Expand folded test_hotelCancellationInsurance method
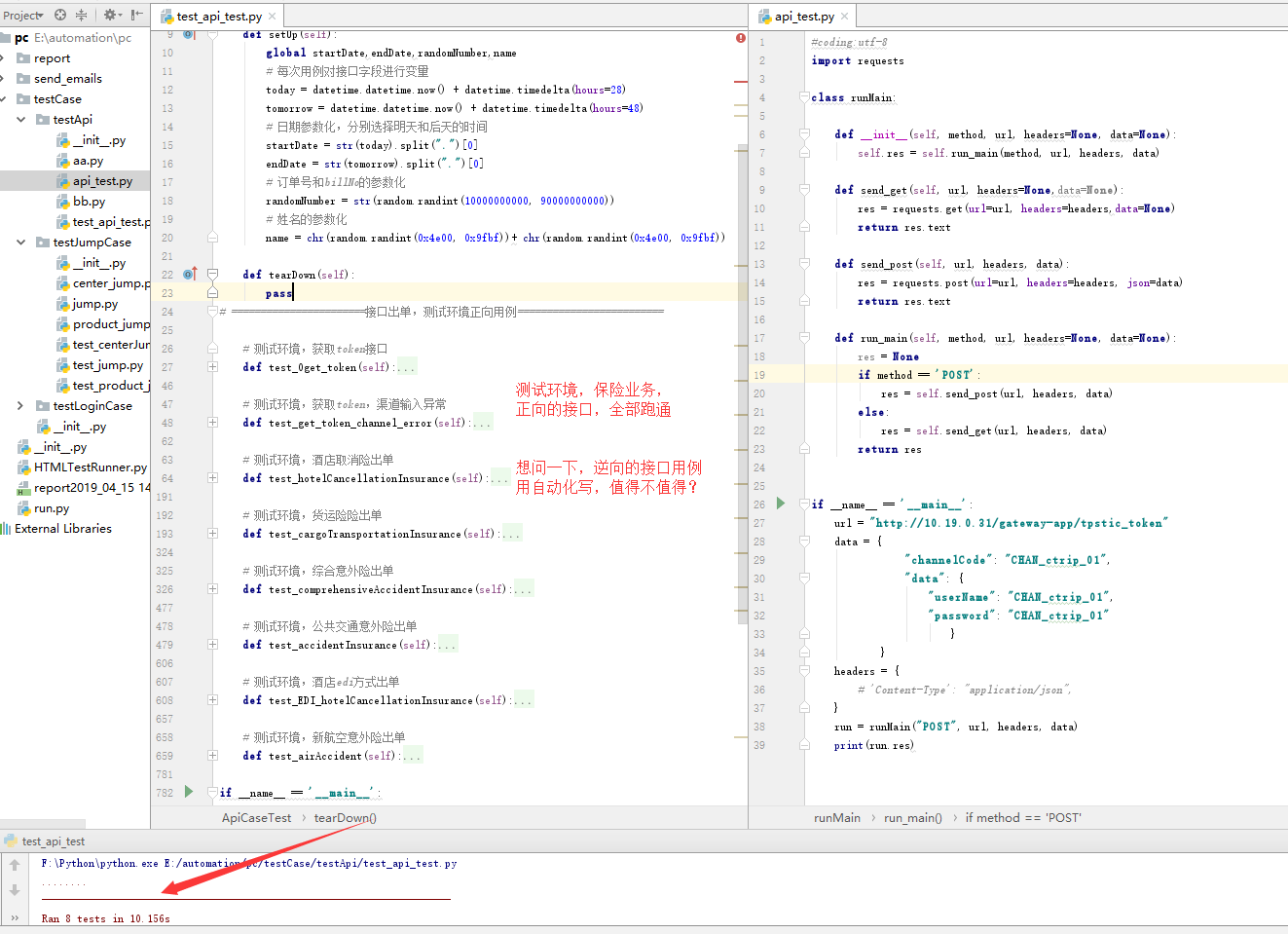The height and width of the screenshot is (934, 1288). [x=212, y=478]
